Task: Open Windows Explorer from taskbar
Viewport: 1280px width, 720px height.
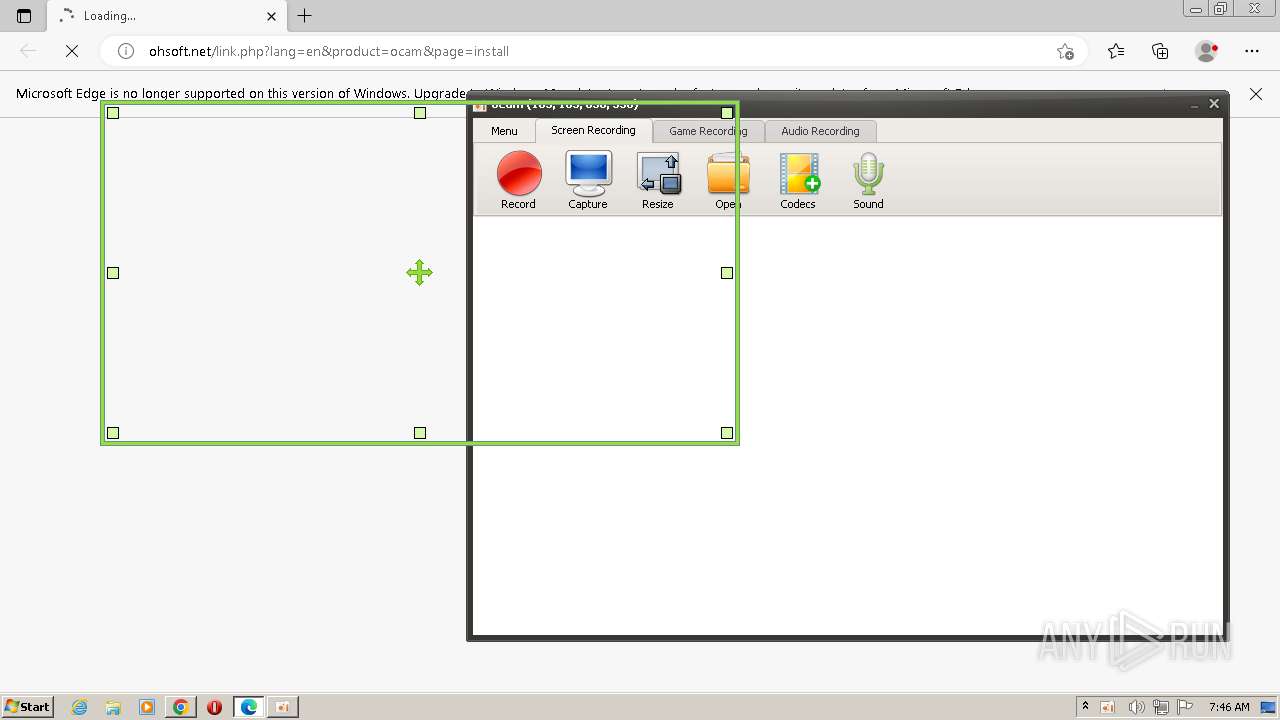Action: (113, 707)
